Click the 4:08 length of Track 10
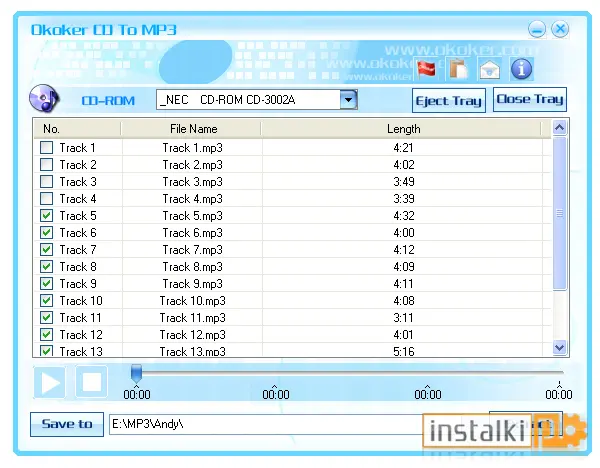 tap(403, 301)
